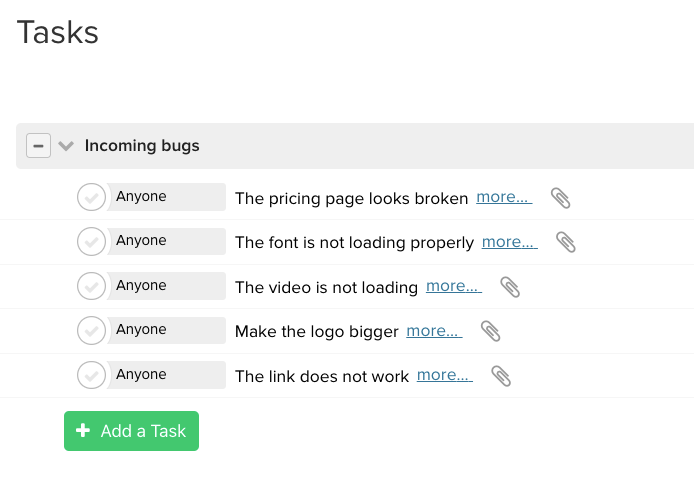Select task 'Make the logo bigger'

tap(316, 332)
